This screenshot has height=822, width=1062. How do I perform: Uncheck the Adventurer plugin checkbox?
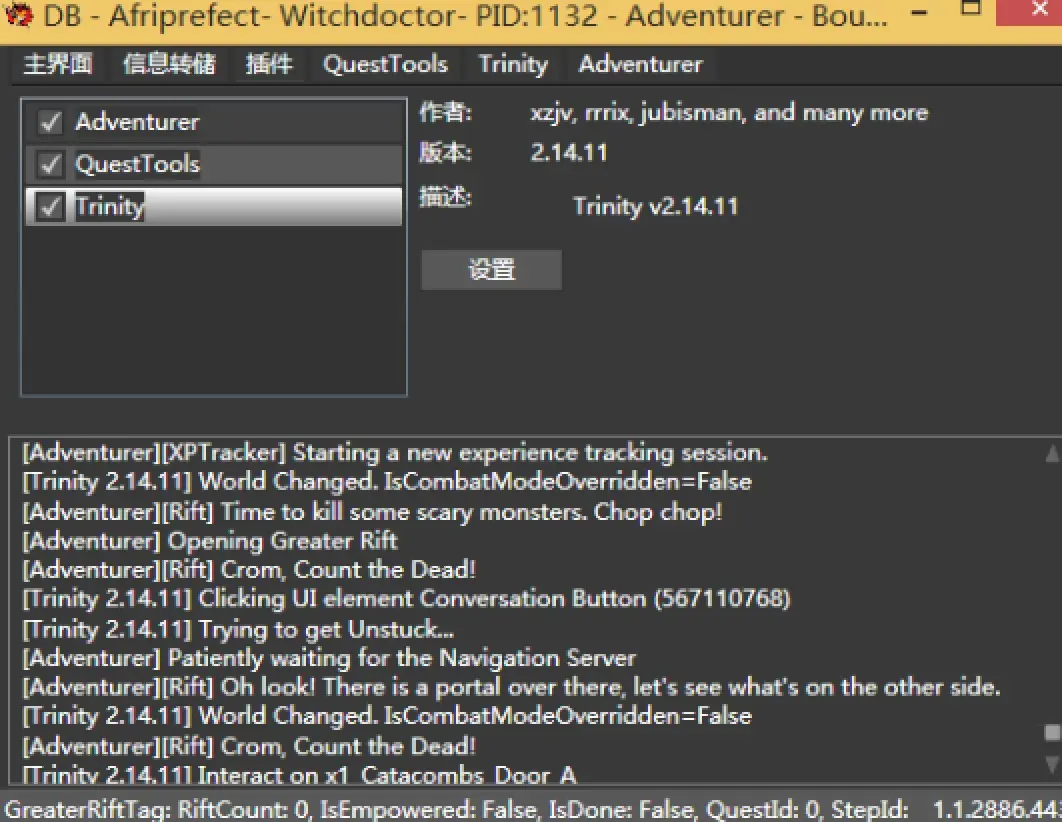(x=49, y=123)
